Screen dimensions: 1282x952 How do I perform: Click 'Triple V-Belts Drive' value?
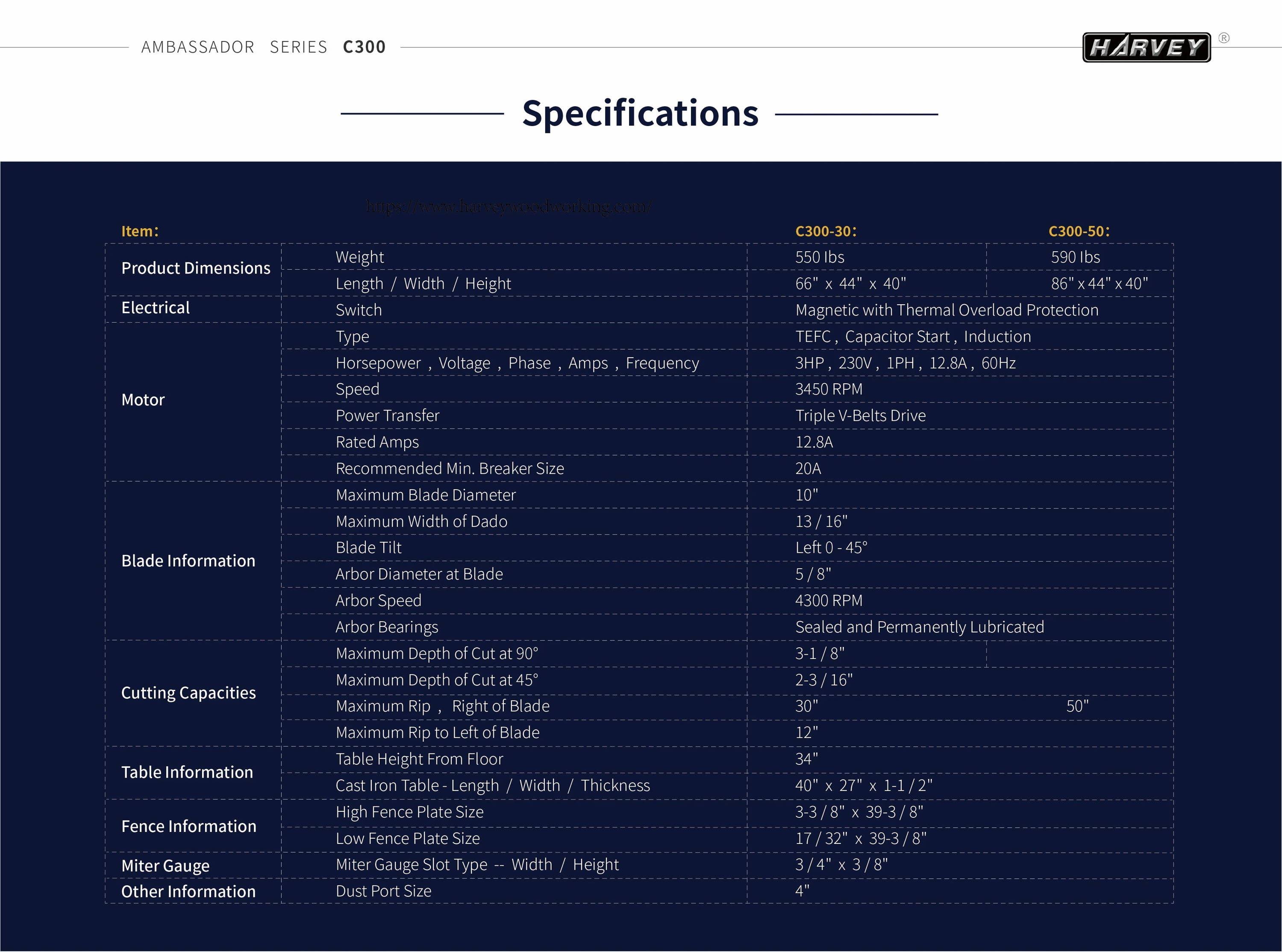(860, 415)
